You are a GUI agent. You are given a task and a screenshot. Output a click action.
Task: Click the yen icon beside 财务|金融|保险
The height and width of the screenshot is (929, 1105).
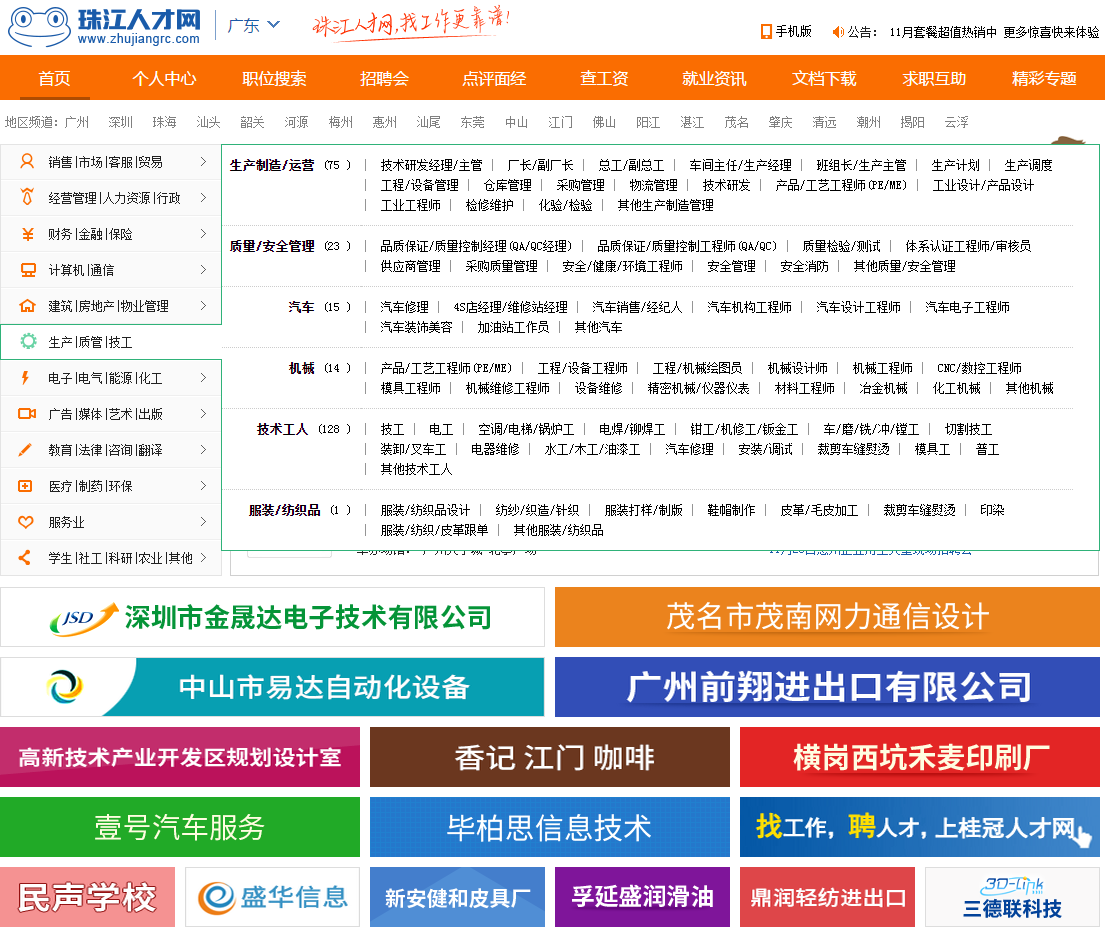[x=27, y=234]
